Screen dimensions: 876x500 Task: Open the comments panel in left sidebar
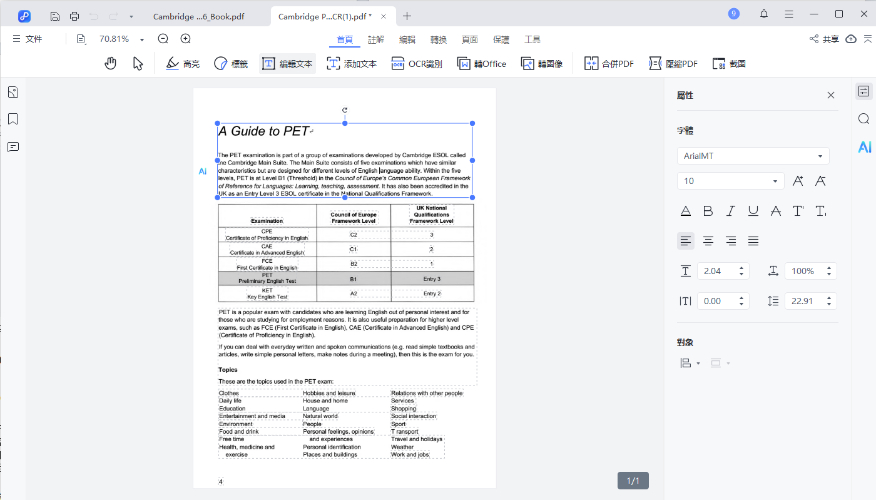click(13, 146)
